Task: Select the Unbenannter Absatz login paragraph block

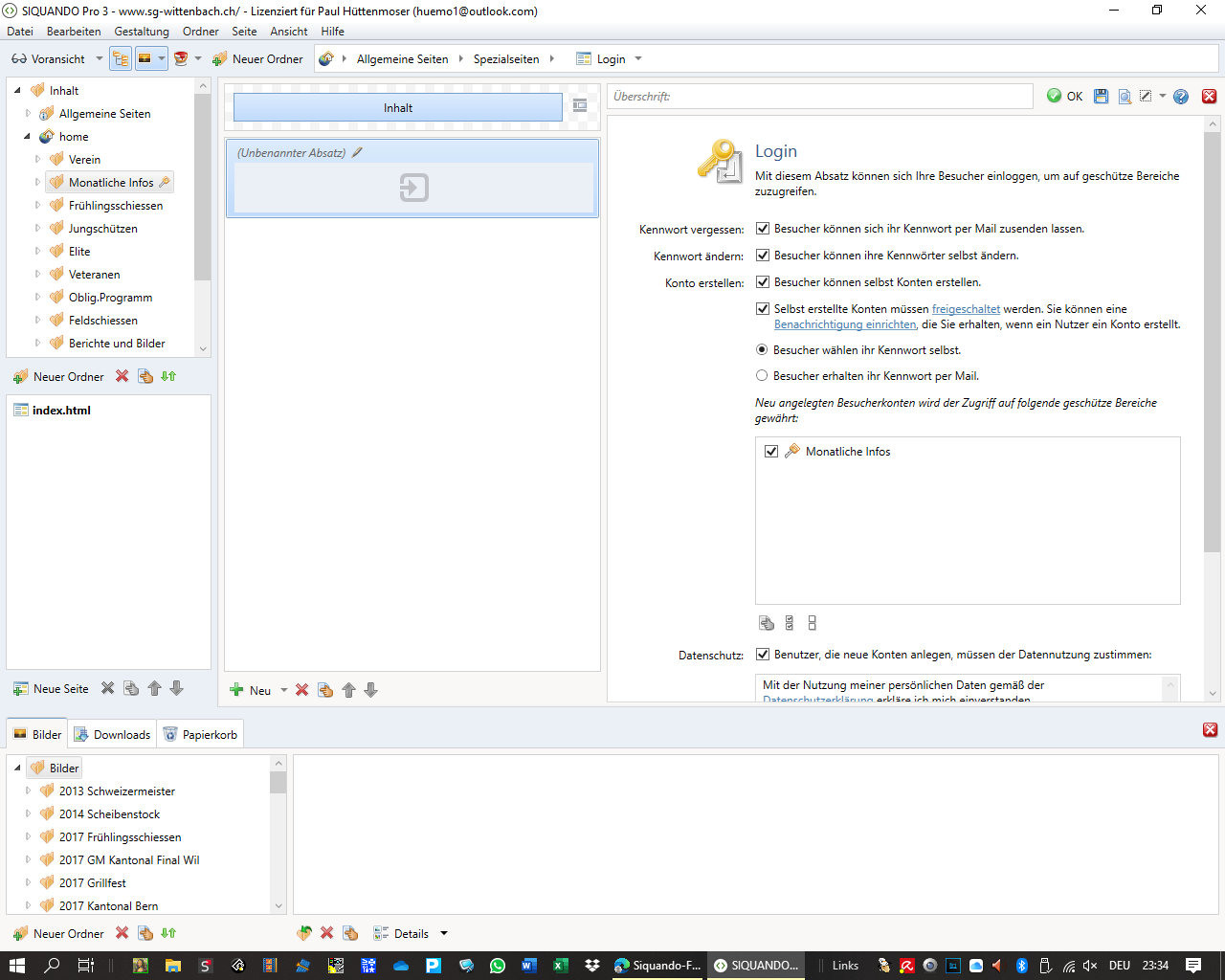Action: [412, 178]
